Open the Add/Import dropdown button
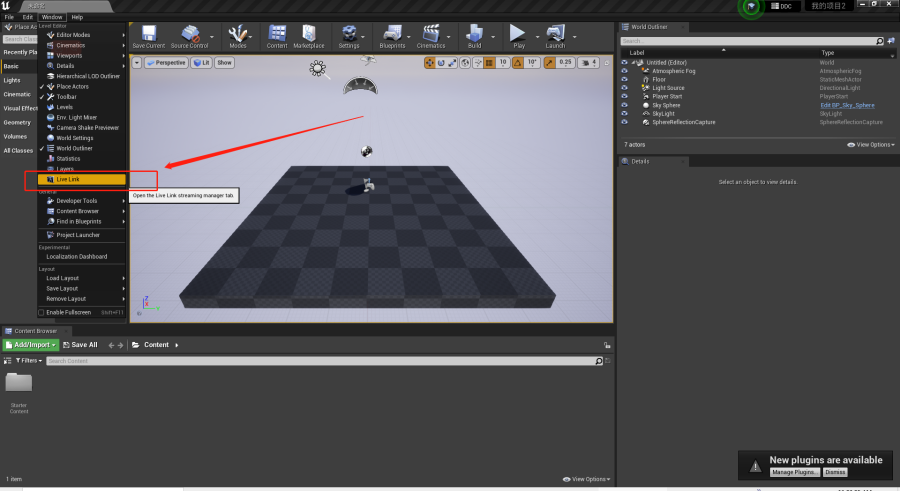 coord(30,345)
